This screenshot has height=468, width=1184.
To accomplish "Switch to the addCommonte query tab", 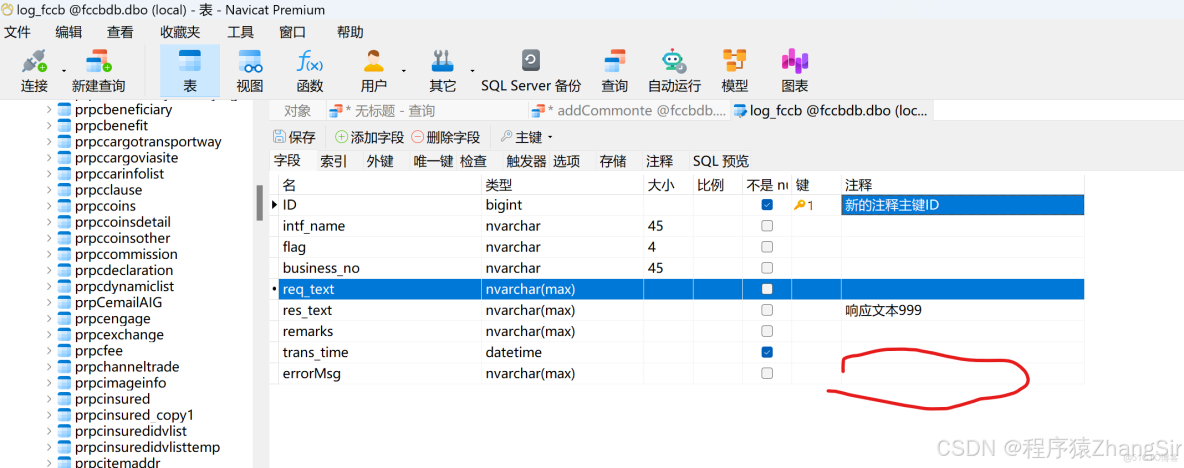I will (x=629, y=111).
